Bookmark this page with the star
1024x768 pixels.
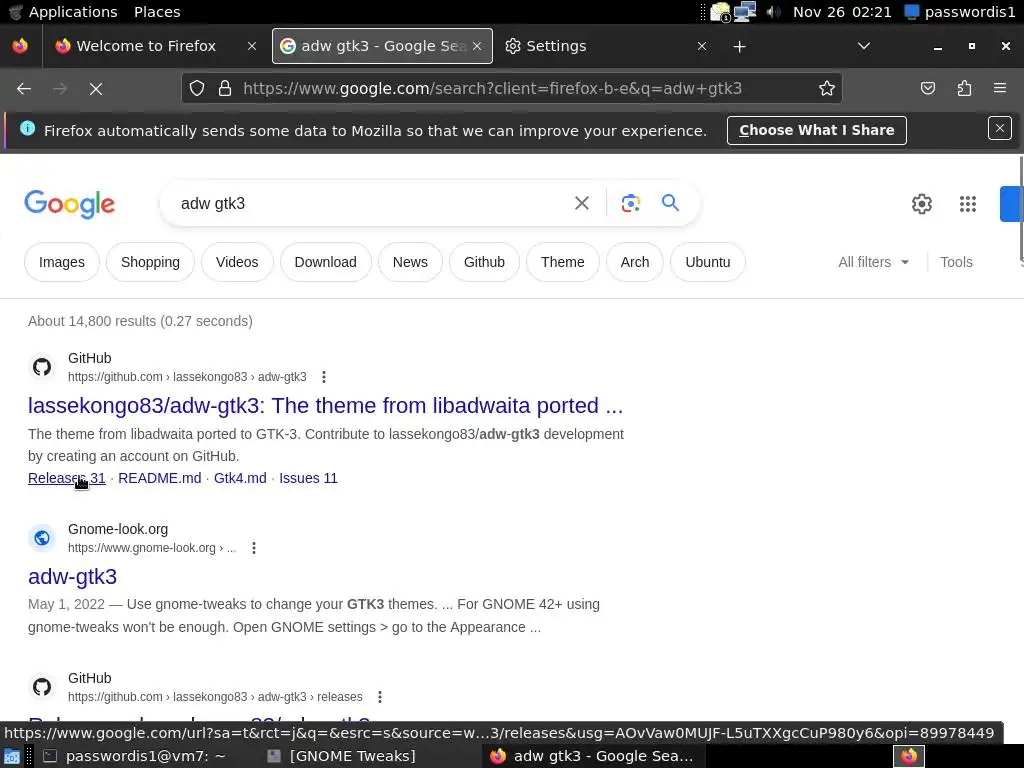pos(827,88)
